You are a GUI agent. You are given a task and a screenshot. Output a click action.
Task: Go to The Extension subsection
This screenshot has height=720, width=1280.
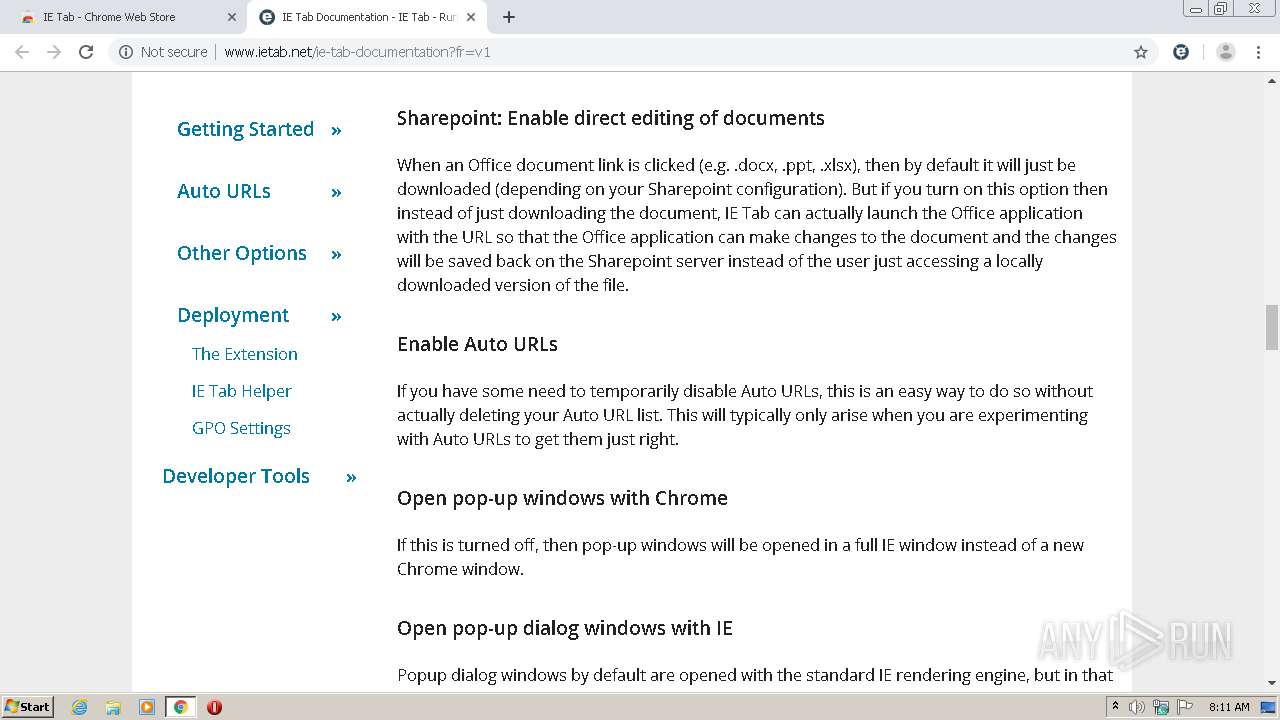tap(245, 354)
